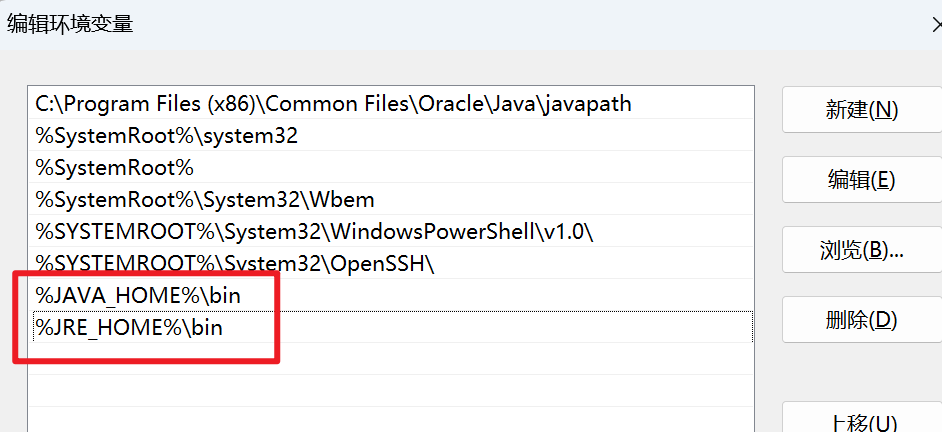This screenshot has height=432, width=942.
Task: Click the 编辑环境变量 title bar text
Action: 70,24
